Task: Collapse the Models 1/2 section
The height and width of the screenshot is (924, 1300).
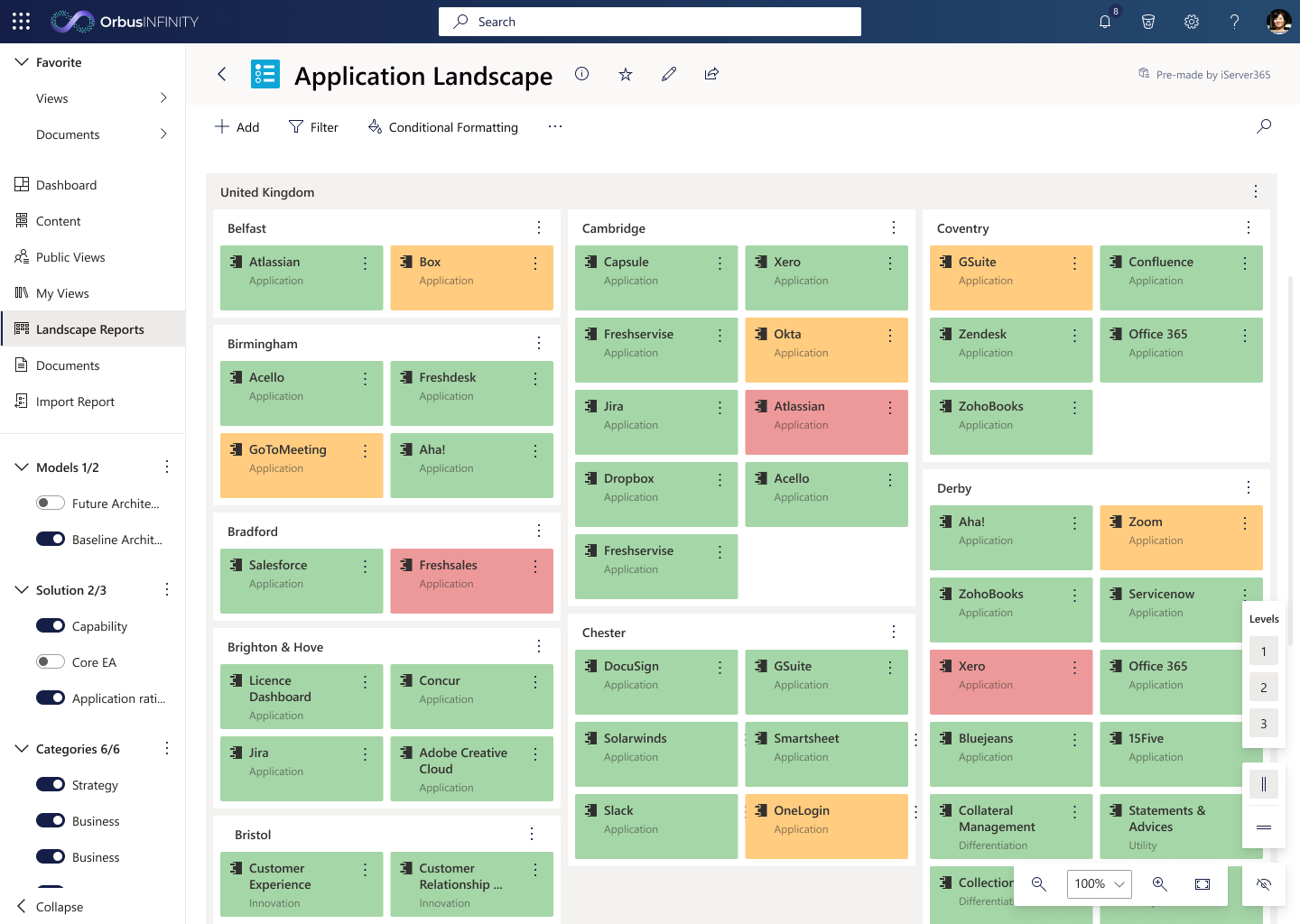Action: (x=22, y=467)
